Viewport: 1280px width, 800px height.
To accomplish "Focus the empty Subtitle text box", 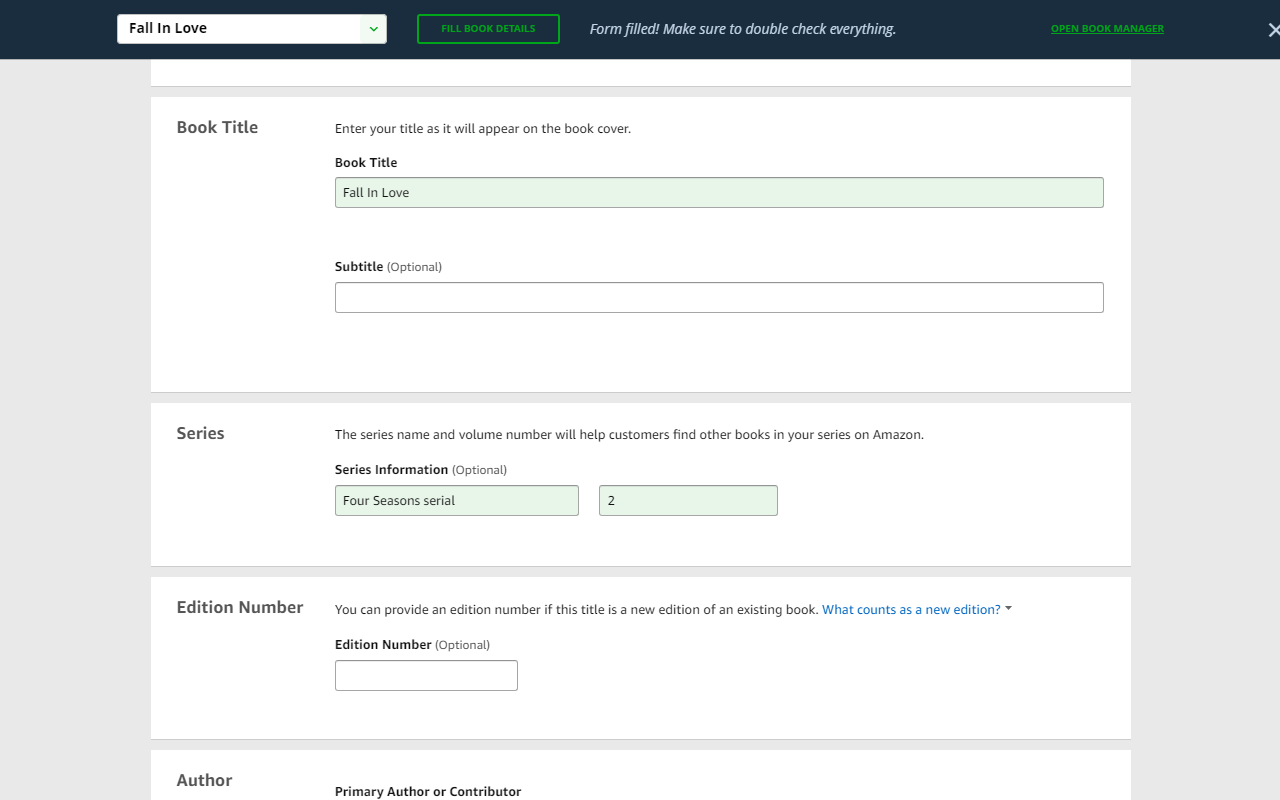I will tap(719, 298).
